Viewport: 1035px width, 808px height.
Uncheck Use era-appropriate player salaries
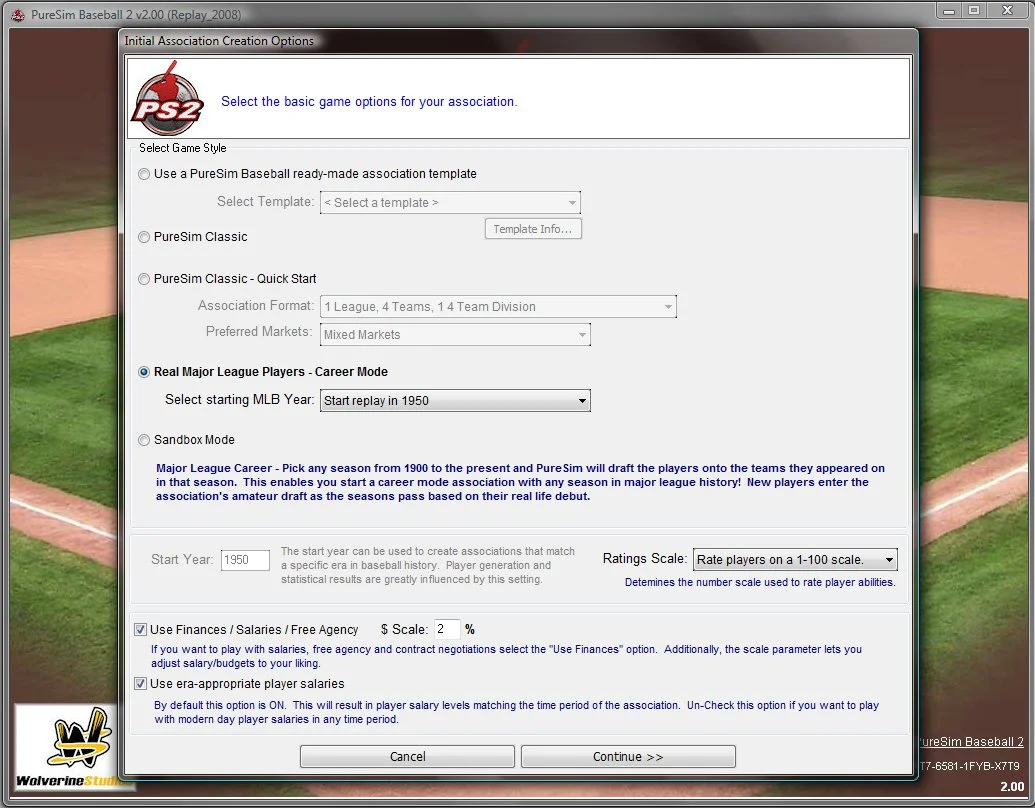[141, 684]
